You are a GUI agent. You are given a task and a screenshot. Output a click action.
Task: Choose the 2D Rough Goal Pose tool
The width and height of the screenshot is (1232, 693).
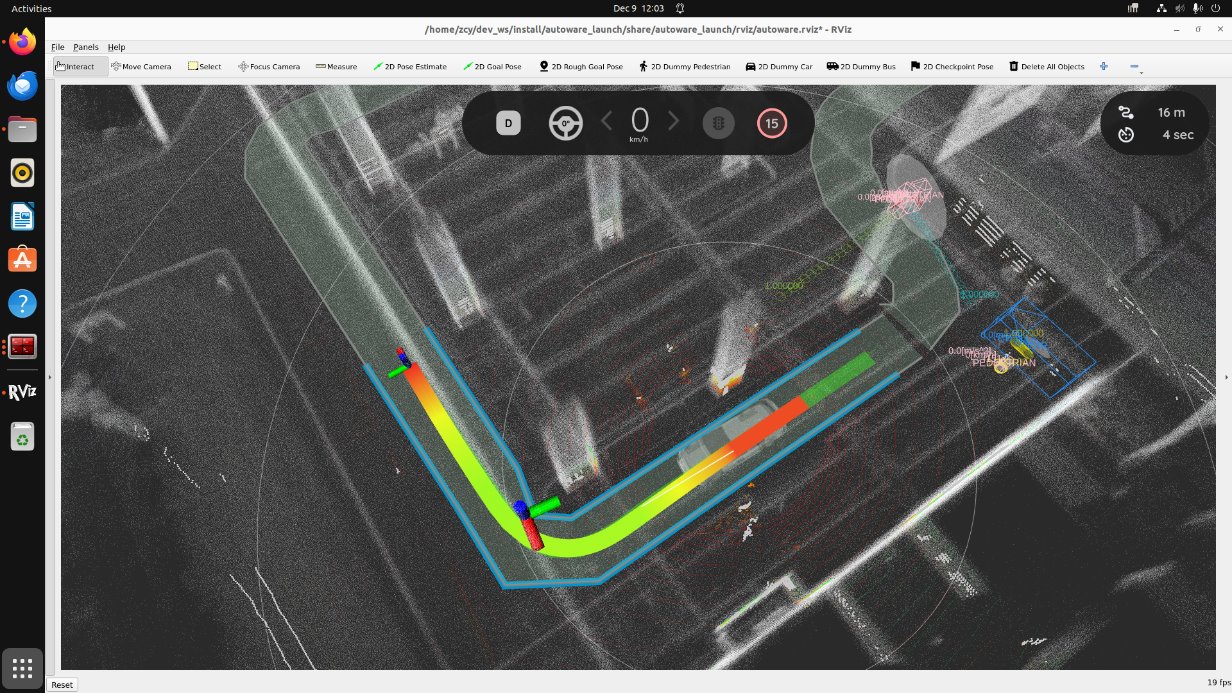click(x=581, y=67)
